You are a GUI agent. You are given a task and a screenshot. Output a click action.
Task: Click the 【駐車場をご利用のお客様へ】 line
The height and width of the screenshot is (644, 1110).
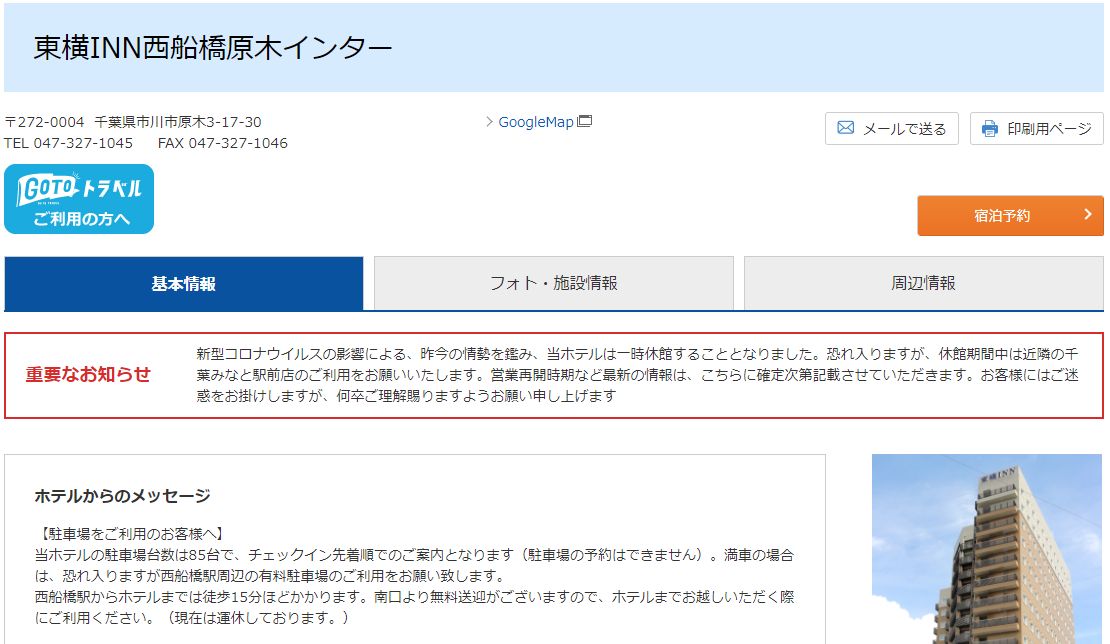[x=132, y=534]
